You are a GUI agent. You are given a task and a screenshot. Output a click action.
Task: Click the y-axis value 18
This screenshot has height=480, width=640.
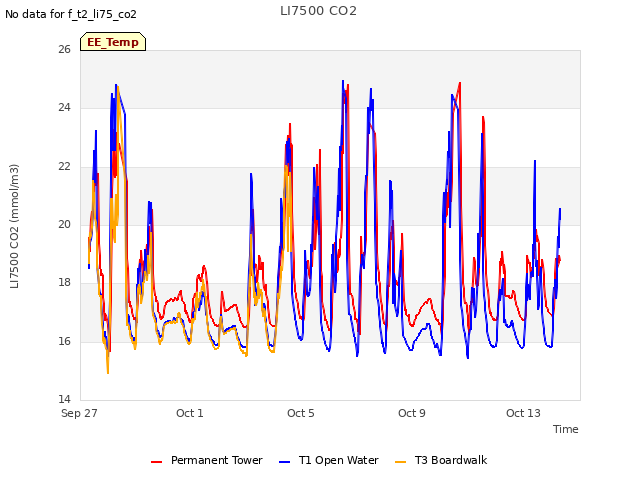(x=64, y=282)
